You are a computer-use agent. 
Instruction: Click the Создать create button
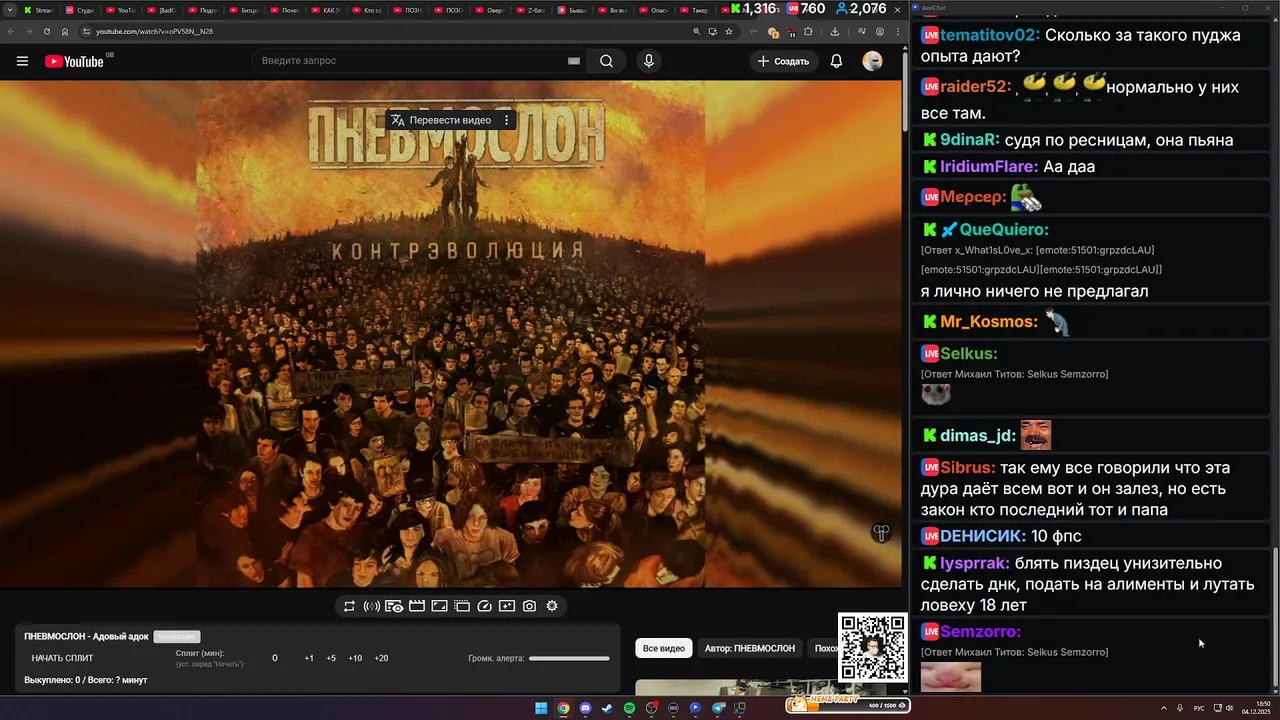tap(783, 61)
